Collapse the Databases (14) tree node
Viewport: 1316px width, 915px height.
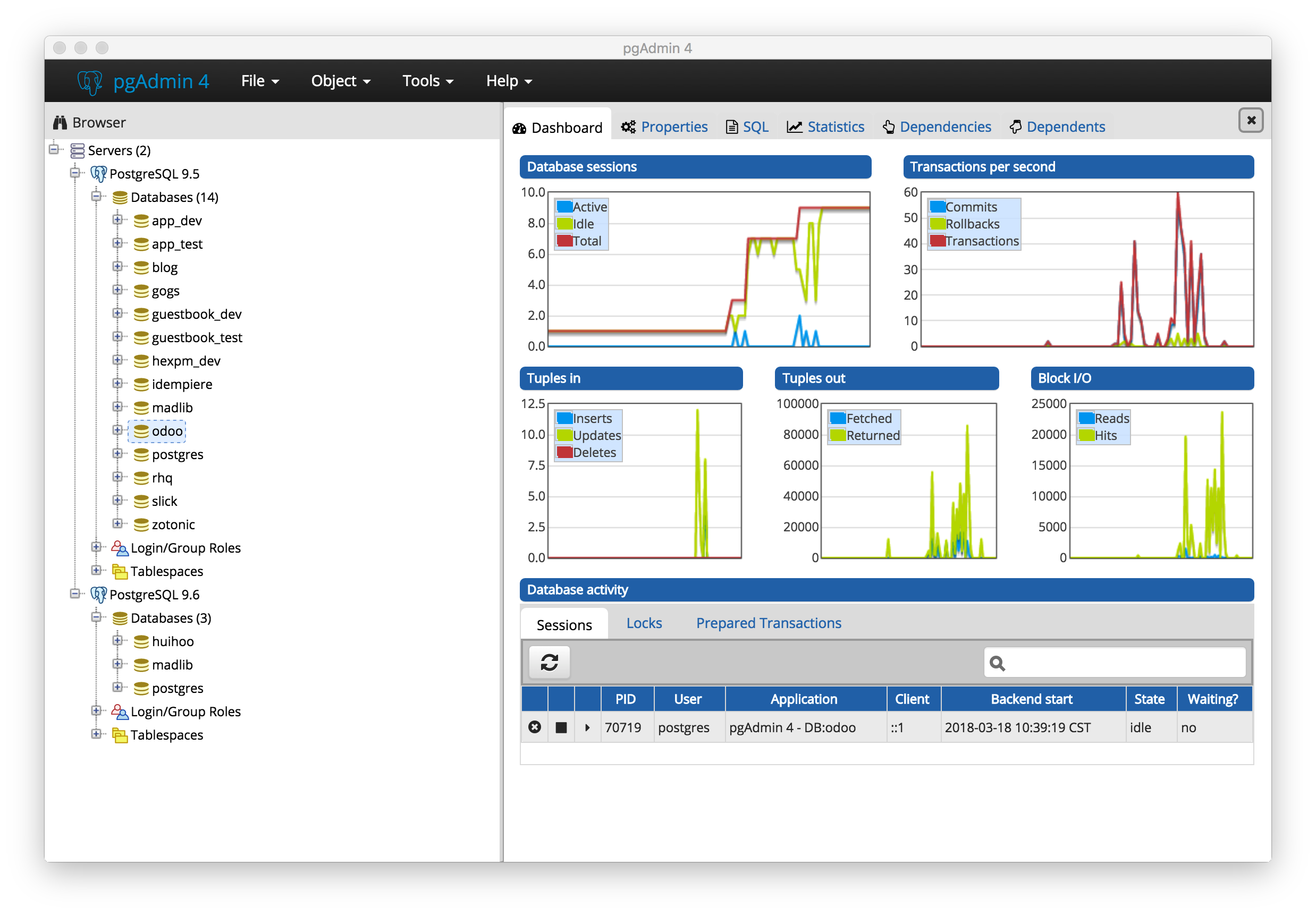[x=96, y=197]
